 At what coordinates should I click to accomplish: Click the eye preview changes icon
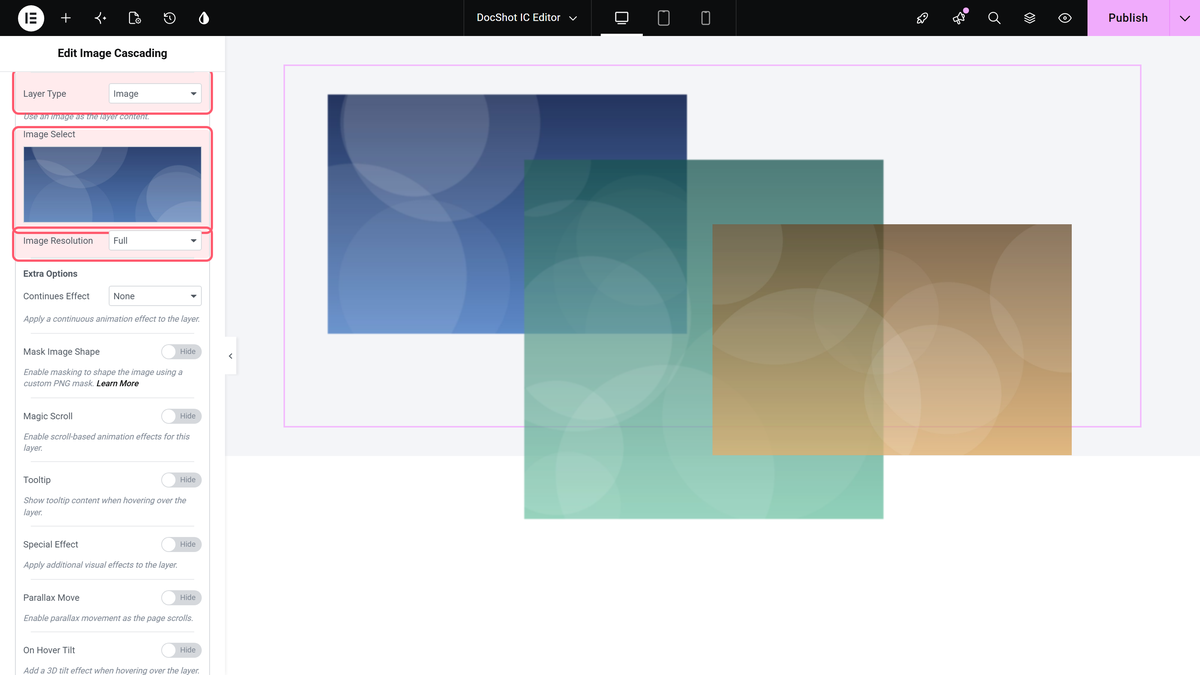(1065, 18)
